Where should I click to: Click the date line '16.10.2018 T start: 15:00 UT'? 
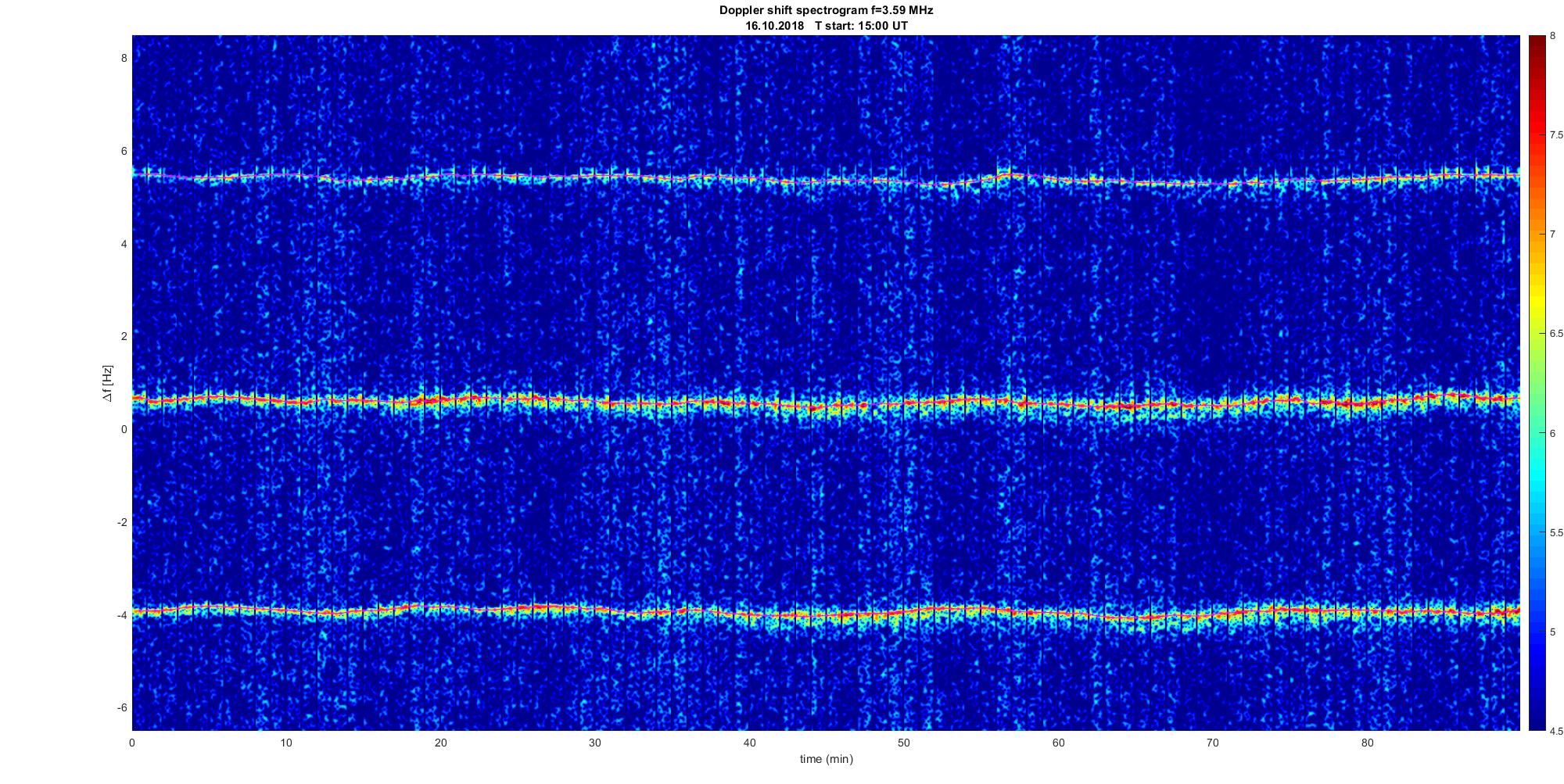coord(826,26)
